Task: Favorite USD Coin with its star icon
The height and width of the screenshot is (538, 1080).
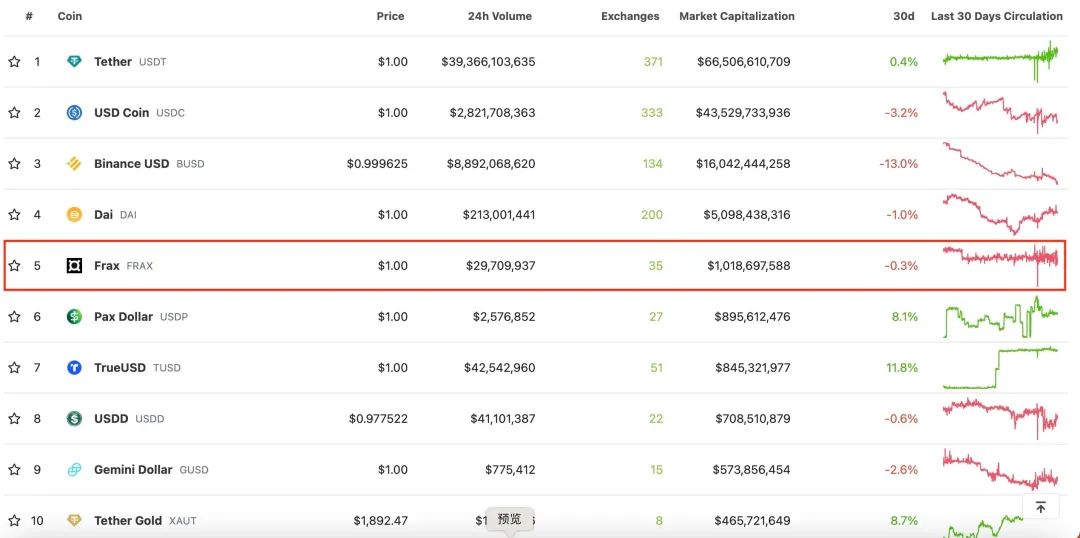Action: (14, 113)
